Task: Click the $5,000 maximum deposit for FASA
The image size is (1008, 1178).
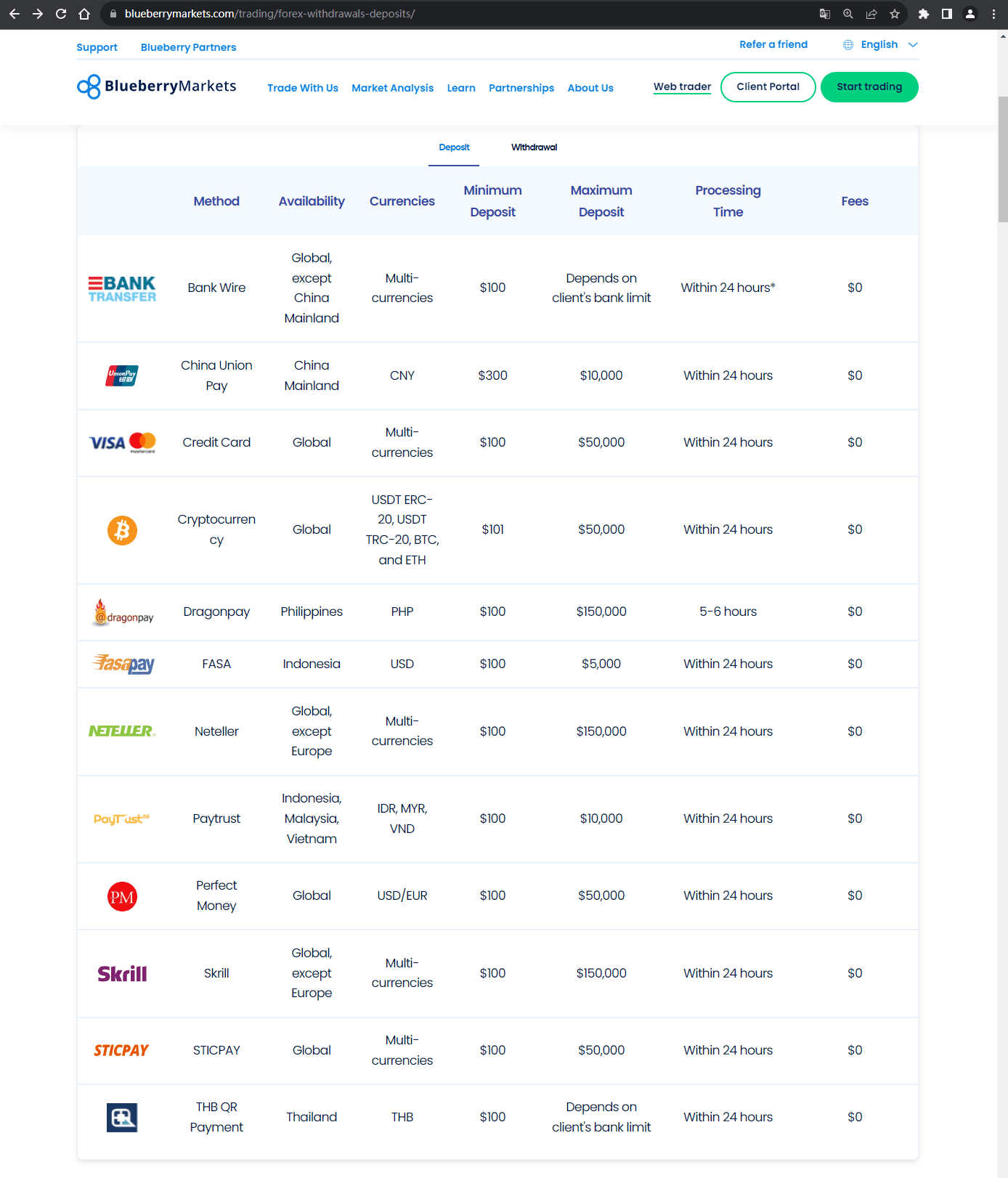Action: 601,664
